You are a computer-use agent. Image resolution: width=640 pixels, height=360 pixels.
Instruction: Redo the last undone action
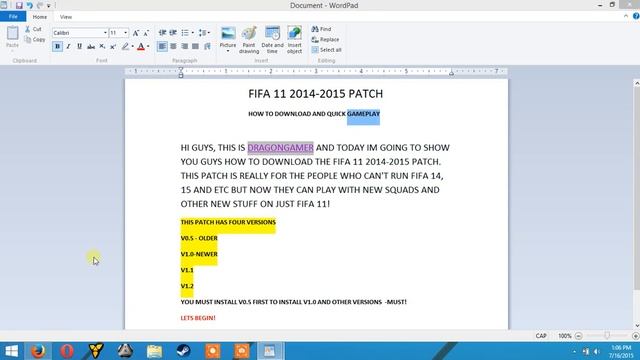(x=40, y=5)
